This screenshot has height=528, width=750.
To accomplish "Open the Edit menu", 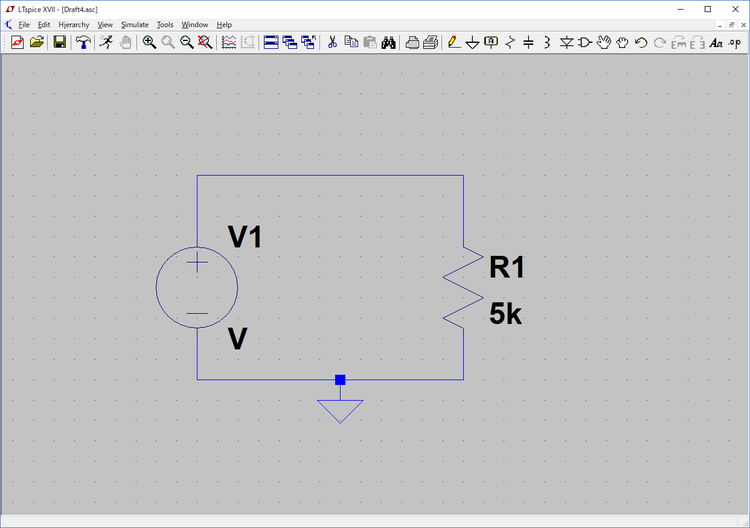I will pos(44,24).
